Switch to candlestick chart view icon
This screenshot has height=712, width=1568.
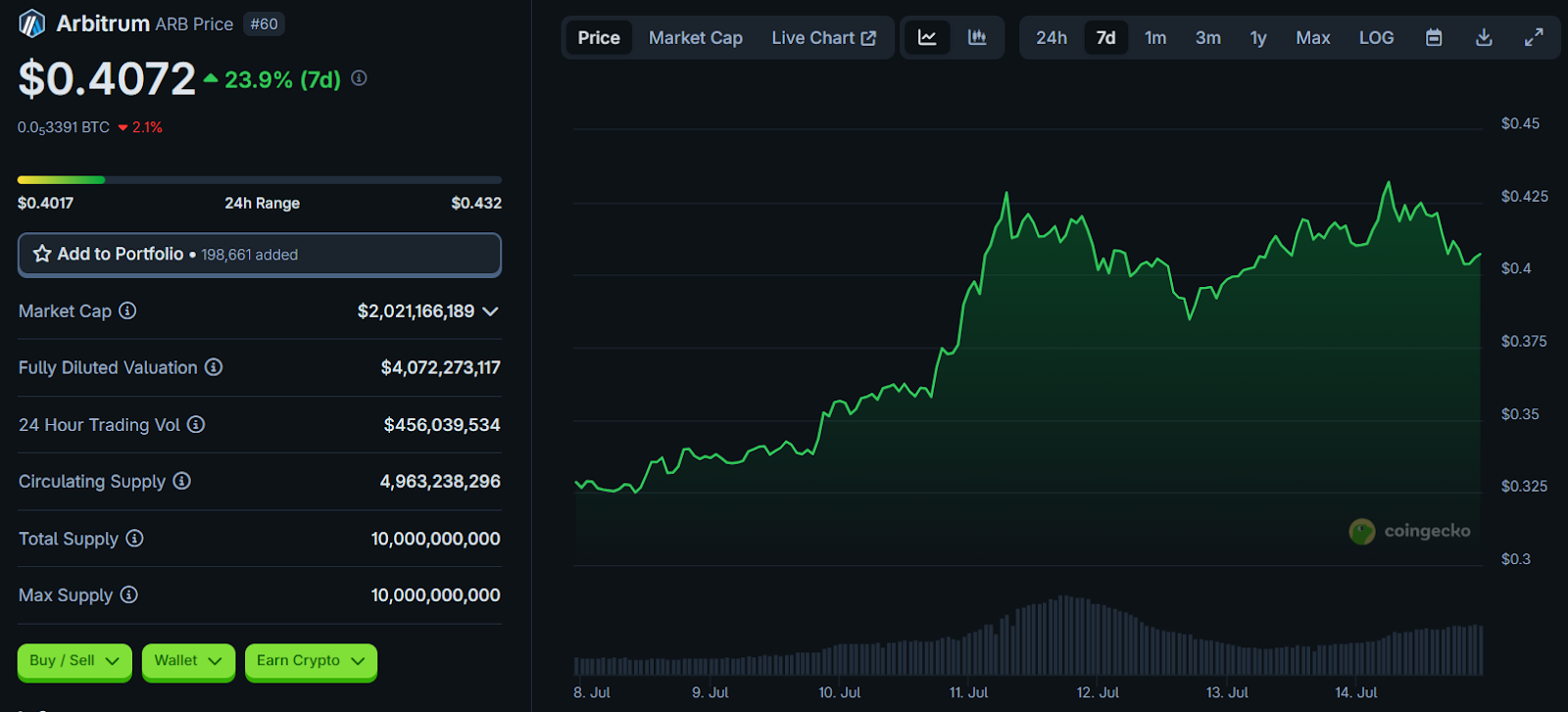[977, 37]
